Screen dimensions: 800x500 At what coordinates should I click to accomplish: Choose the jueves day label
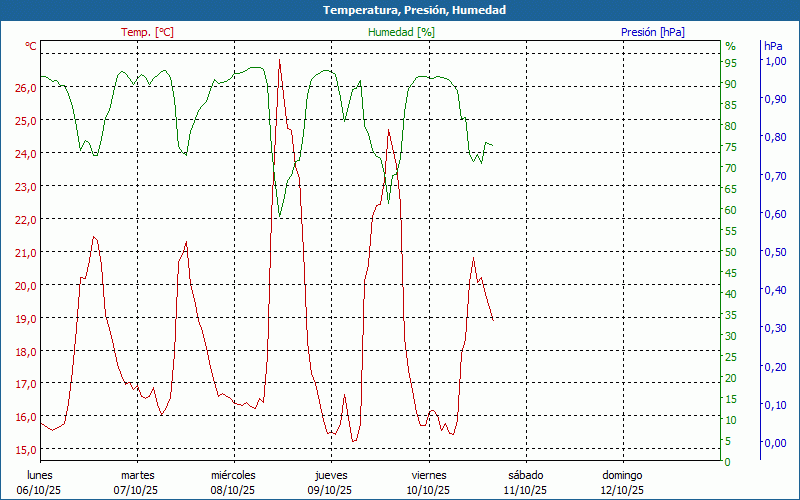coord(331,475)
